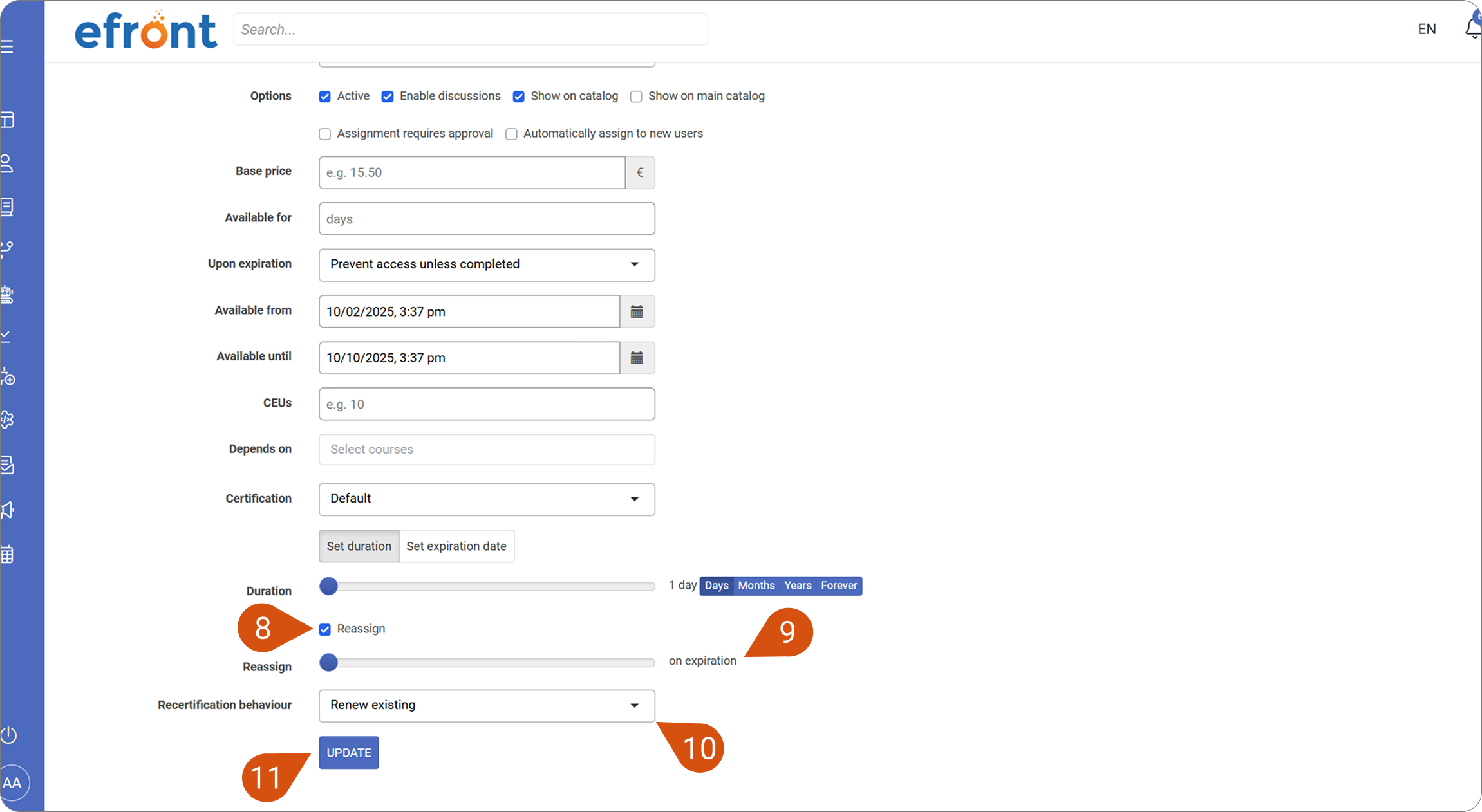Click the users icon in sidebar
Screen dimensions: 1482x812
[7, 163]
